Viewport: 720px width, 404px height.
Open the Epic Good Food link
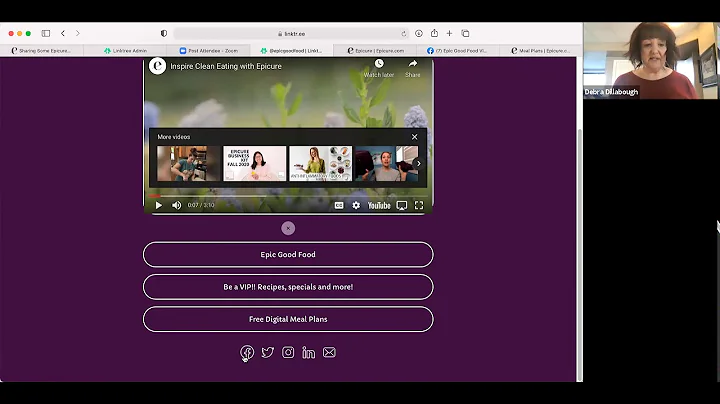pos(288,254)
